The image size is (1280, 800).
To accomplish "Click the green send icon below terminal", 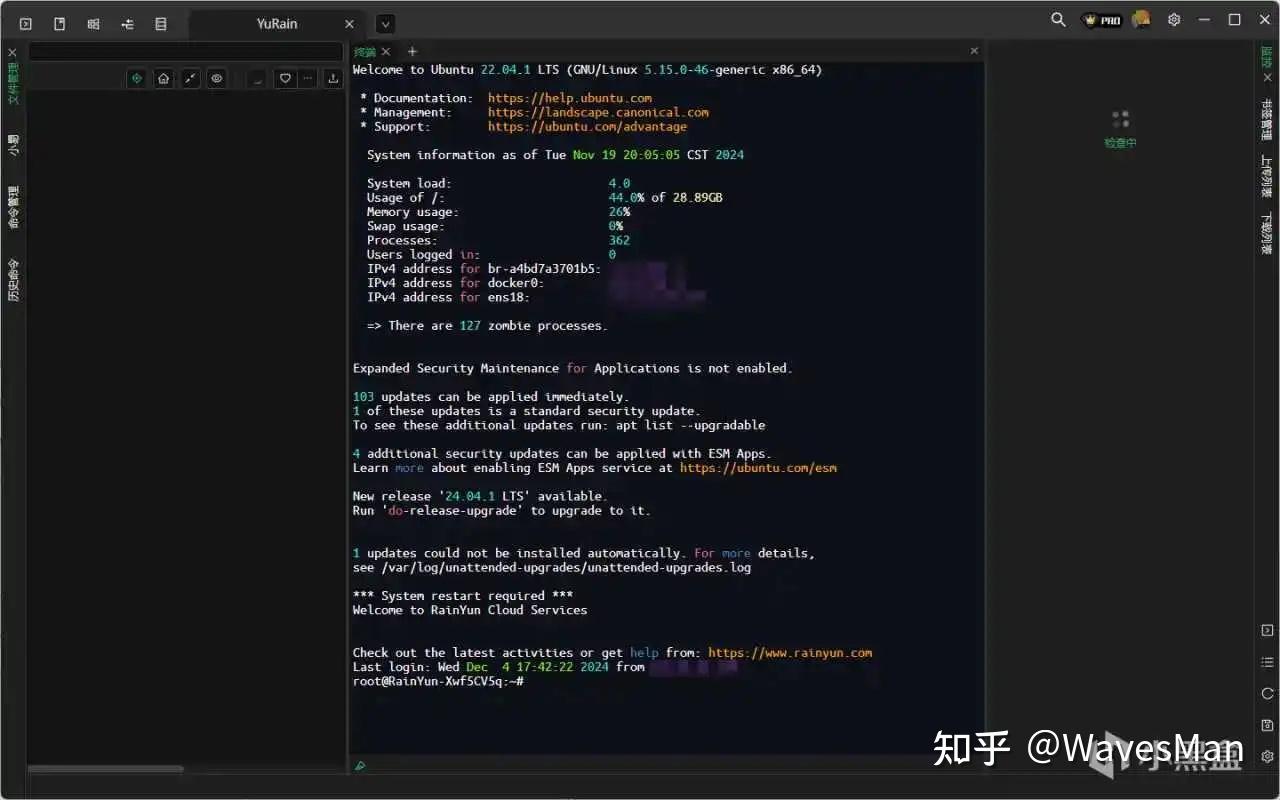I will pyautogui.click(x=360, y=767).
